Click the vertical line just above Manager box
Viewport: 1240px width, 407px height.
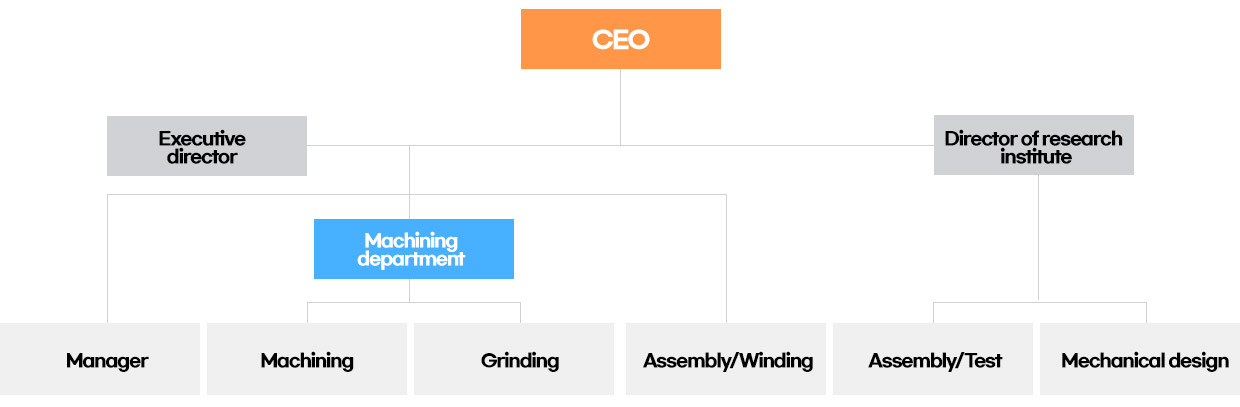click(107, 258)
